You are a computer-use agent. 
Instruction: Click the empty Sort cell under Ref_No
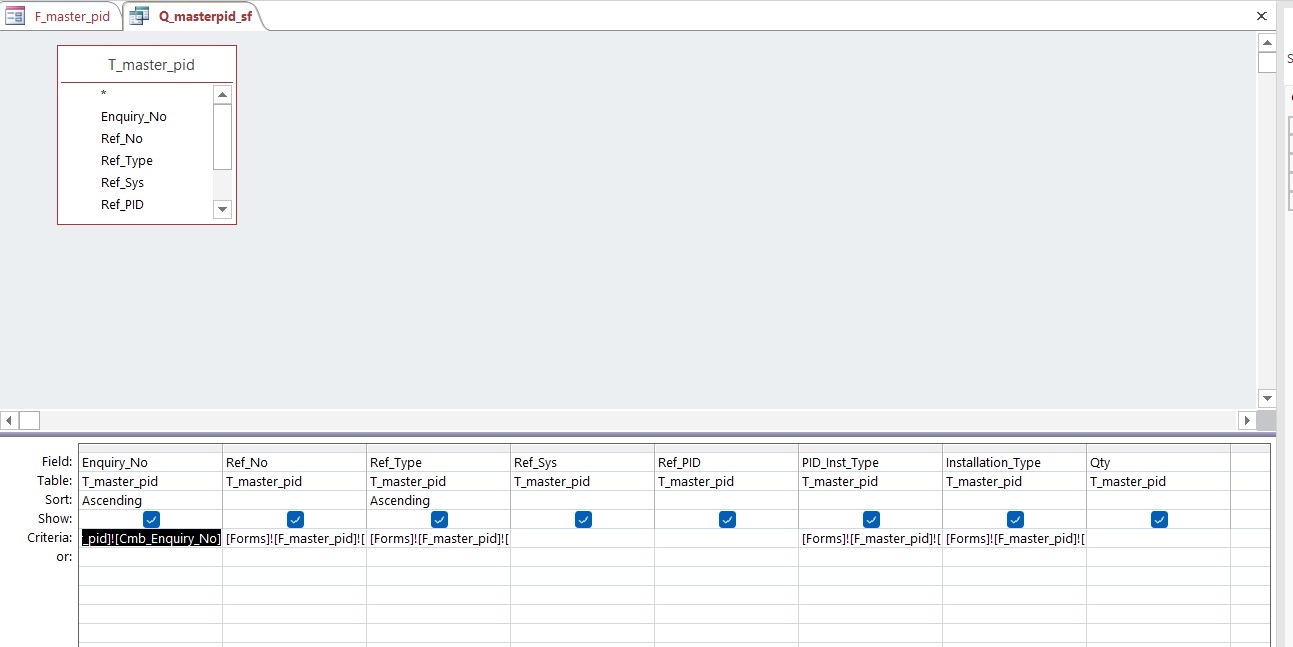coord(295,500)
